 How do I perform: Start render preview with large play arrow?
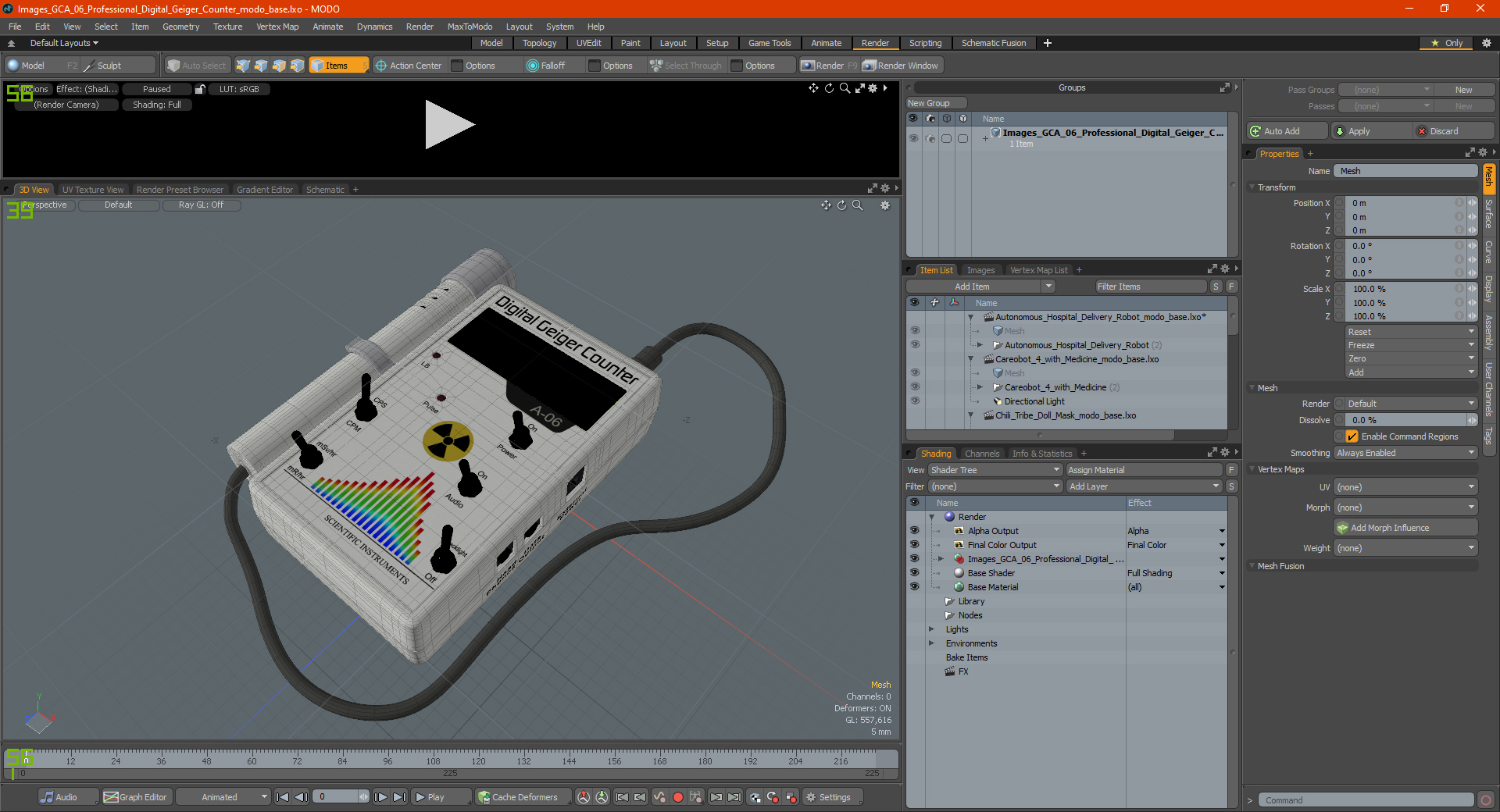click(449, 124)
